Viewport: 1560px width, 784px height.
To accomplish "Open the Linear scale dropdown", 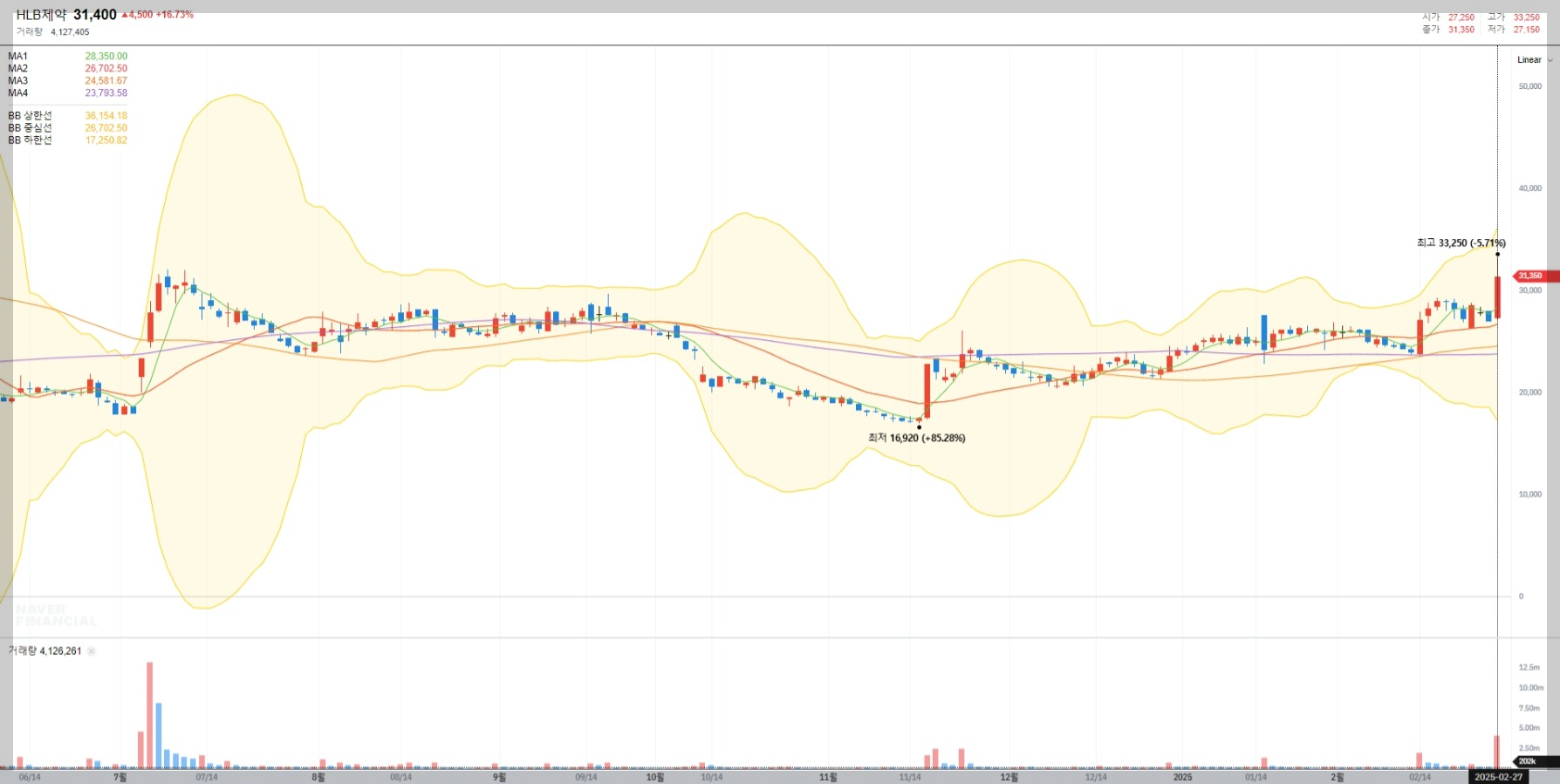I will (x=1535, y=60).
